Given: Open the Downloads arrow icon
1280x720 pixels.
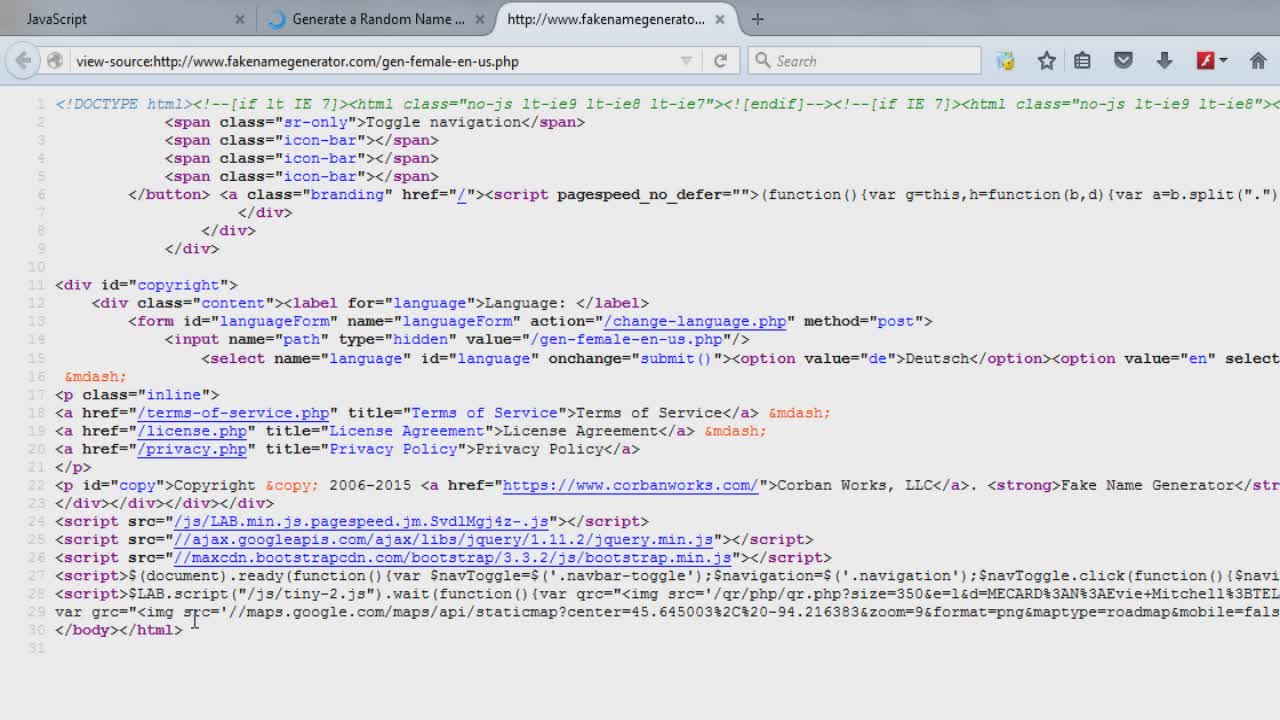Looking at the screenshot, I should coord(1164,61).
